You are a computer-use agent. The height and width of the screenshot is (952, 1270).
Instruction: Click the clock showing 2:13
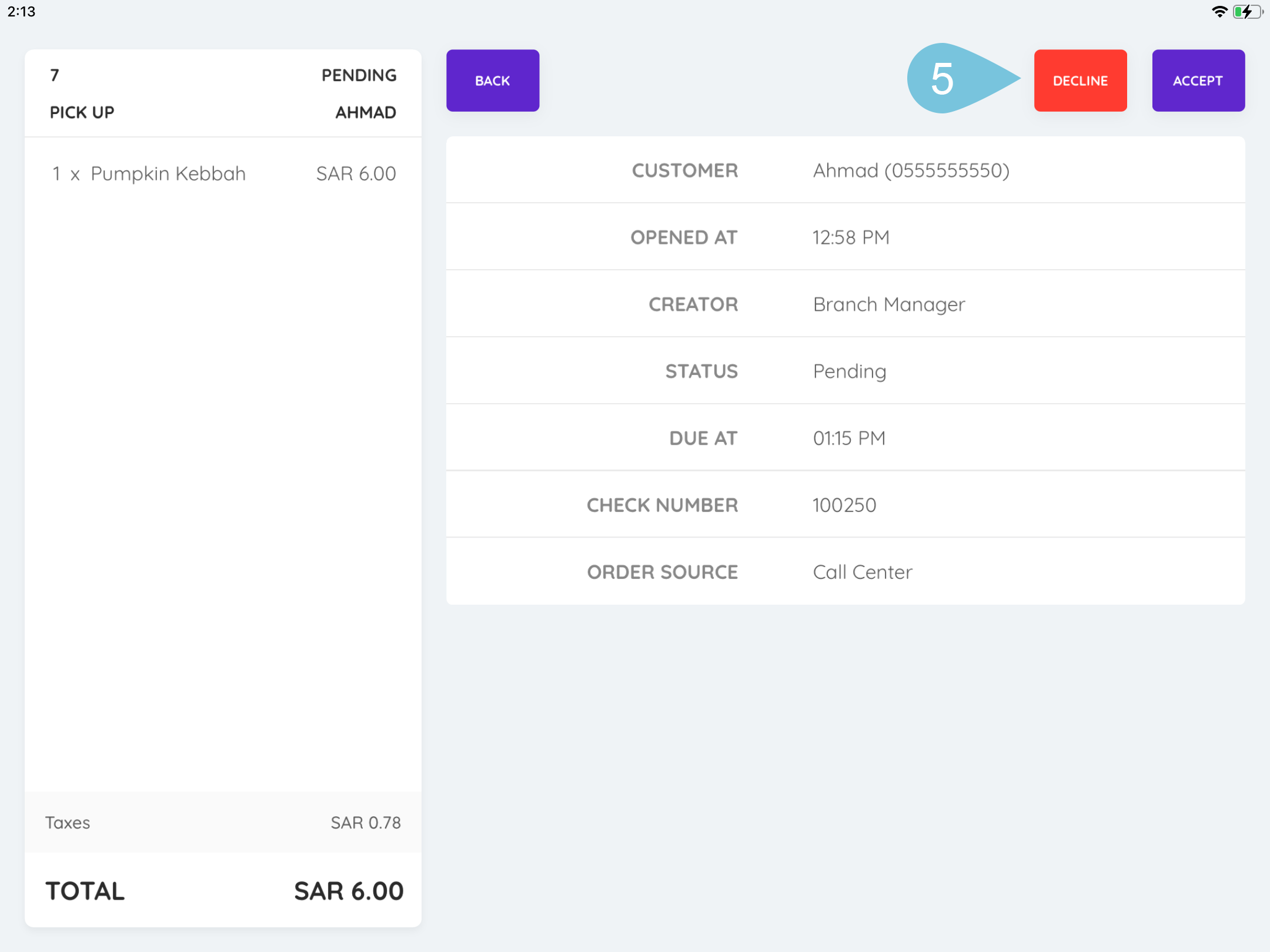click(20, 11)
